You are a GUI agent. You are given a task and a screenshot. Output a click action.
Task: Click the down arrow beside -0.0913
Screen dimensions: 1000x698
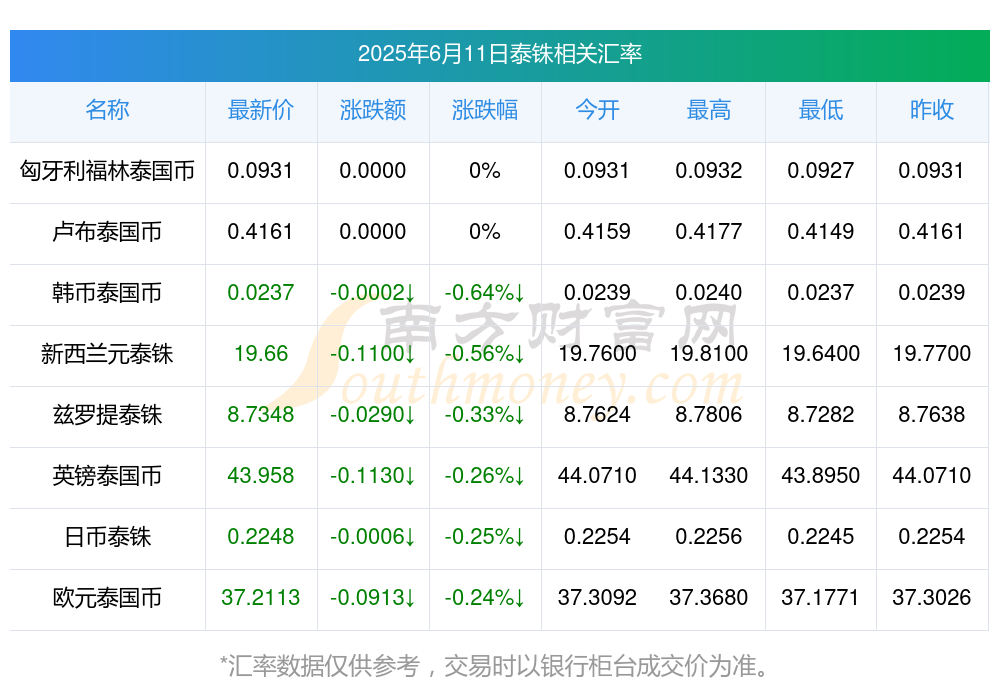[x=411, y=598]
